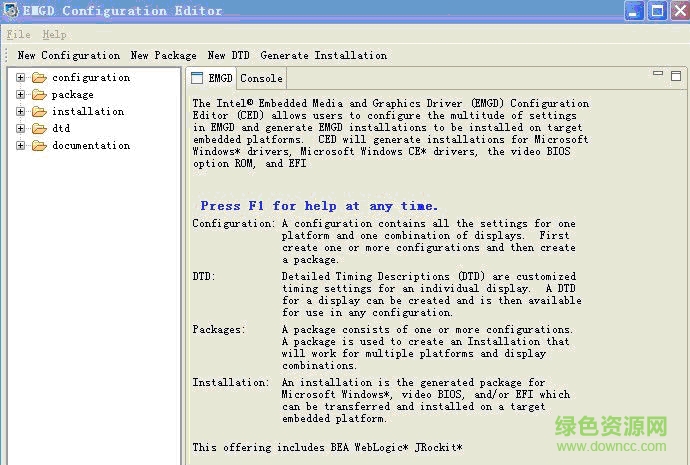Image resolution: width=690 pixels, height=465 pixels.
Task: Expand the package tree node
Action: click(20, 95)
